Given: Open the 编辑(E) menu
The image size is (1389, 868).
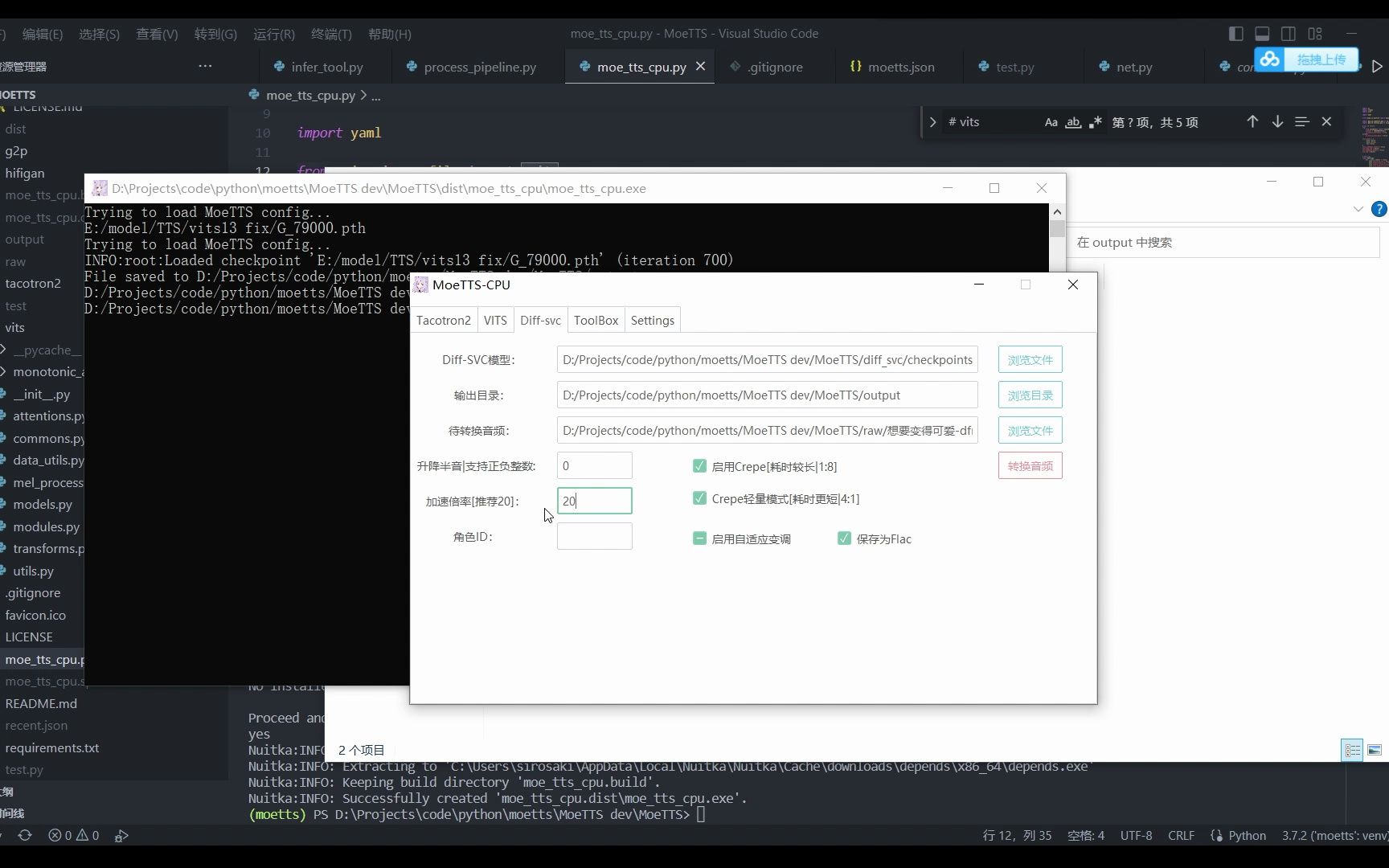Looking at the screenshot, I should pyautogui.click(x=43, y=34).
